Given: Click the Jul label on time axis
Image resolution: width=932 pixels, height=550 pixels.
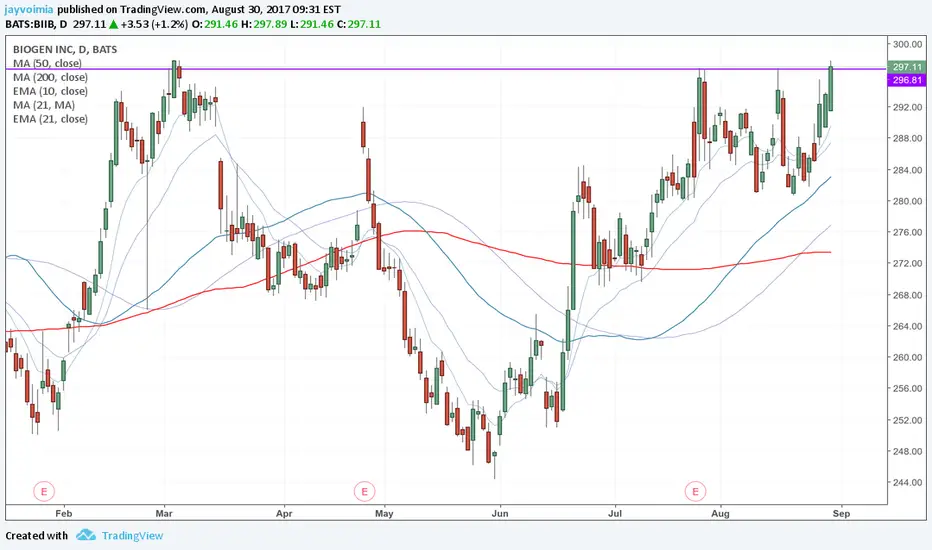Looking at the screenshot, I should tap(615, 513).
